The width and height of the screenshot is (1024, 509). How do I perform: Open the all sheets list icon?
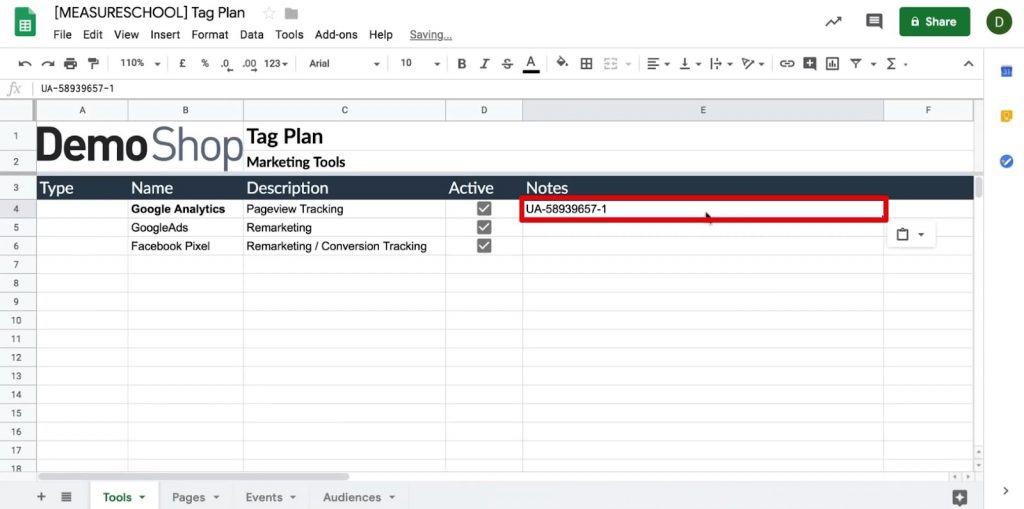tap(66, 497)
